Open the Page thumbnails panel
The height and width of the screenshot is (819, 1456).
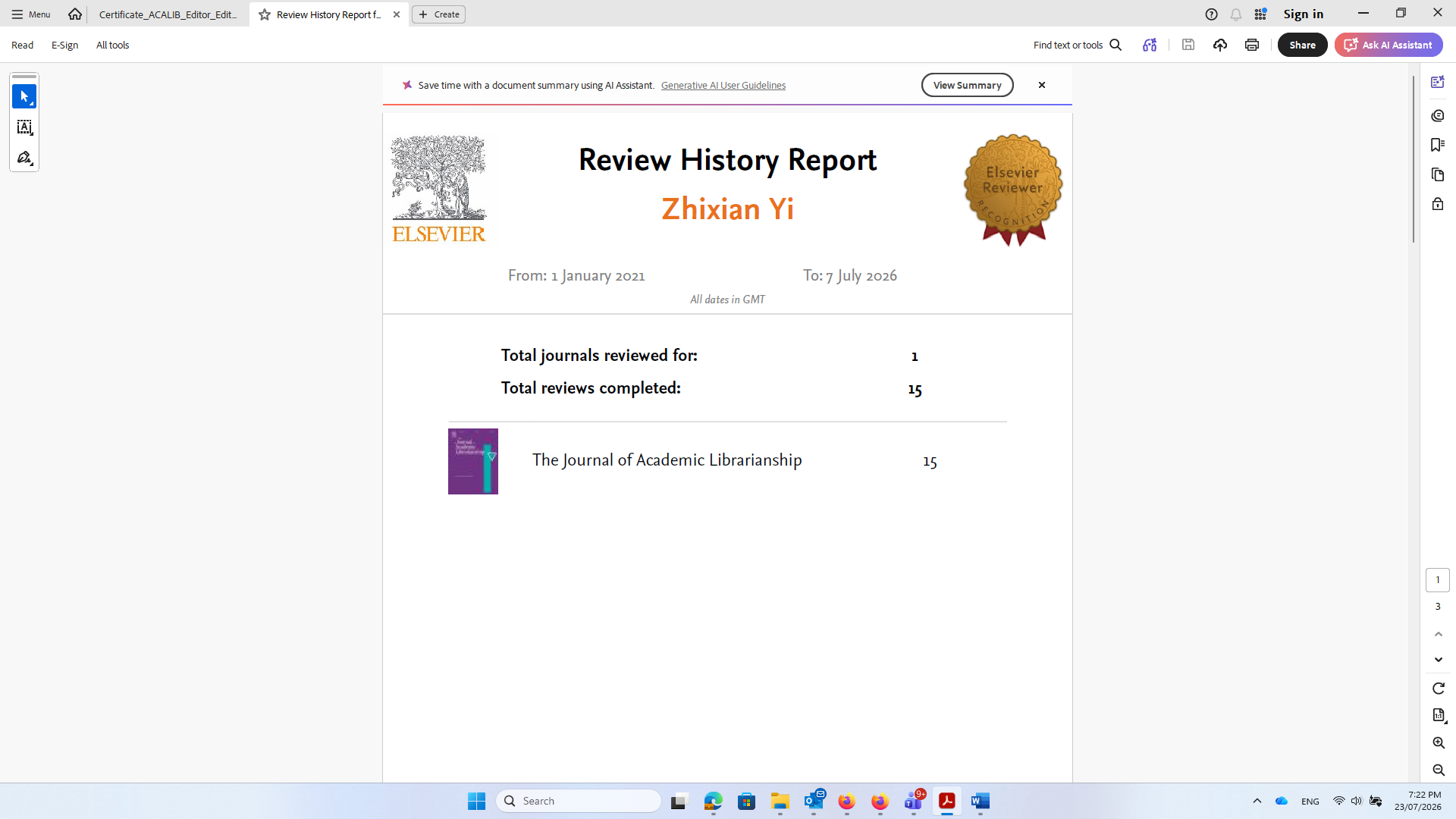pyautogui.click(x=1438, y=174)
